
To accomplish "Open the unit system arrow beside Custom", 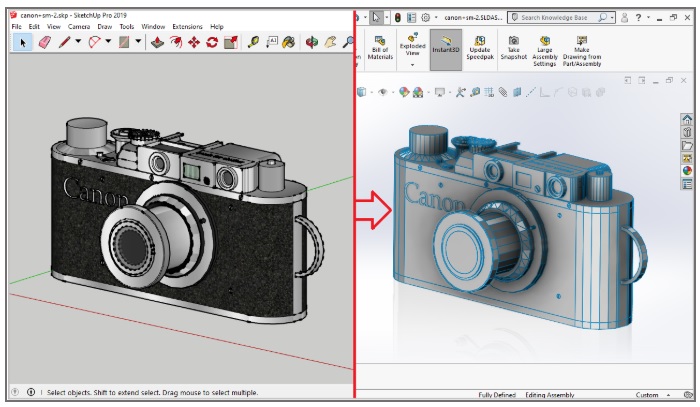I will tap(668, 395).
